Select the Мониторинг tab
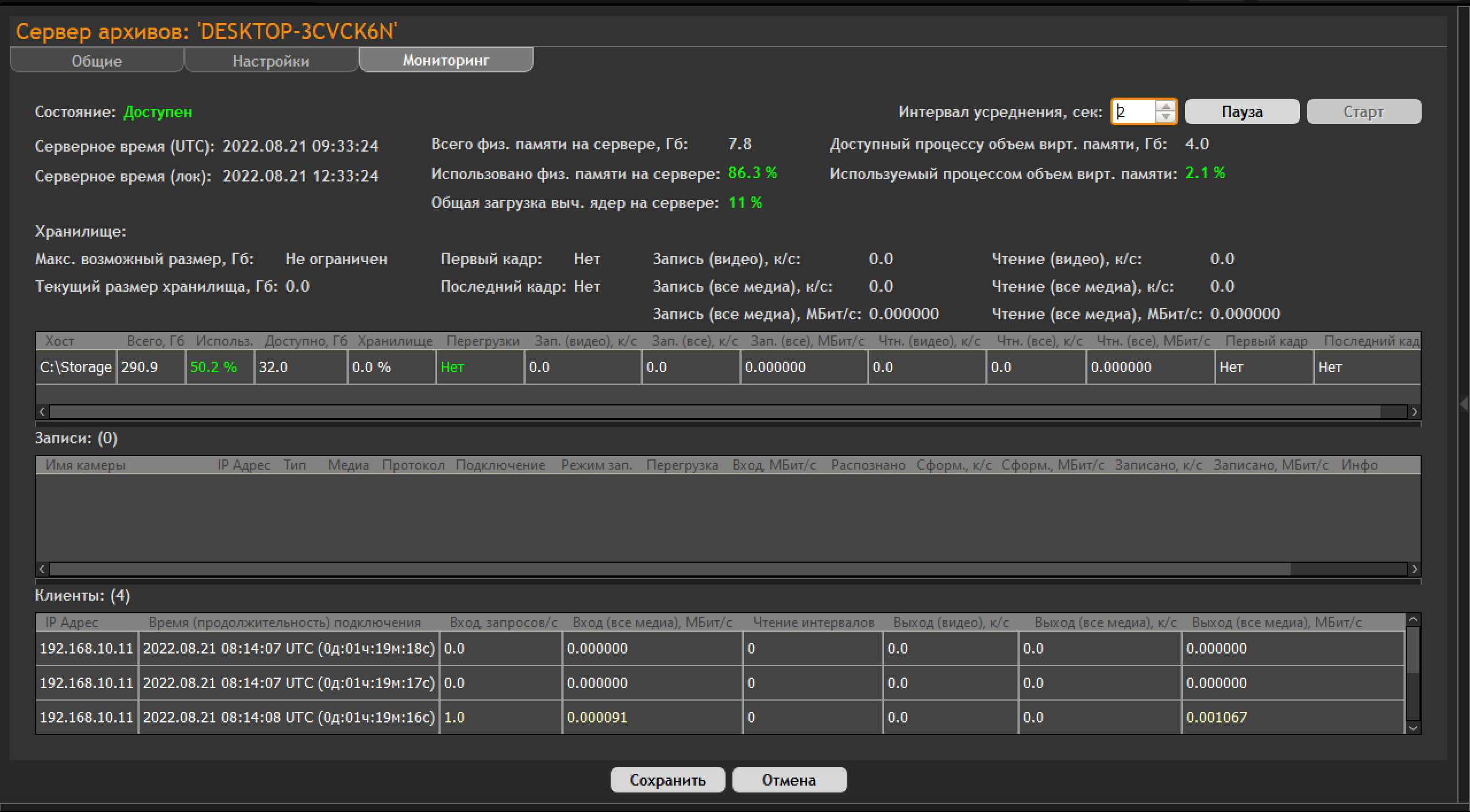Image resolution: width=1470 pixels, height=812 pixels. (446, 60)
